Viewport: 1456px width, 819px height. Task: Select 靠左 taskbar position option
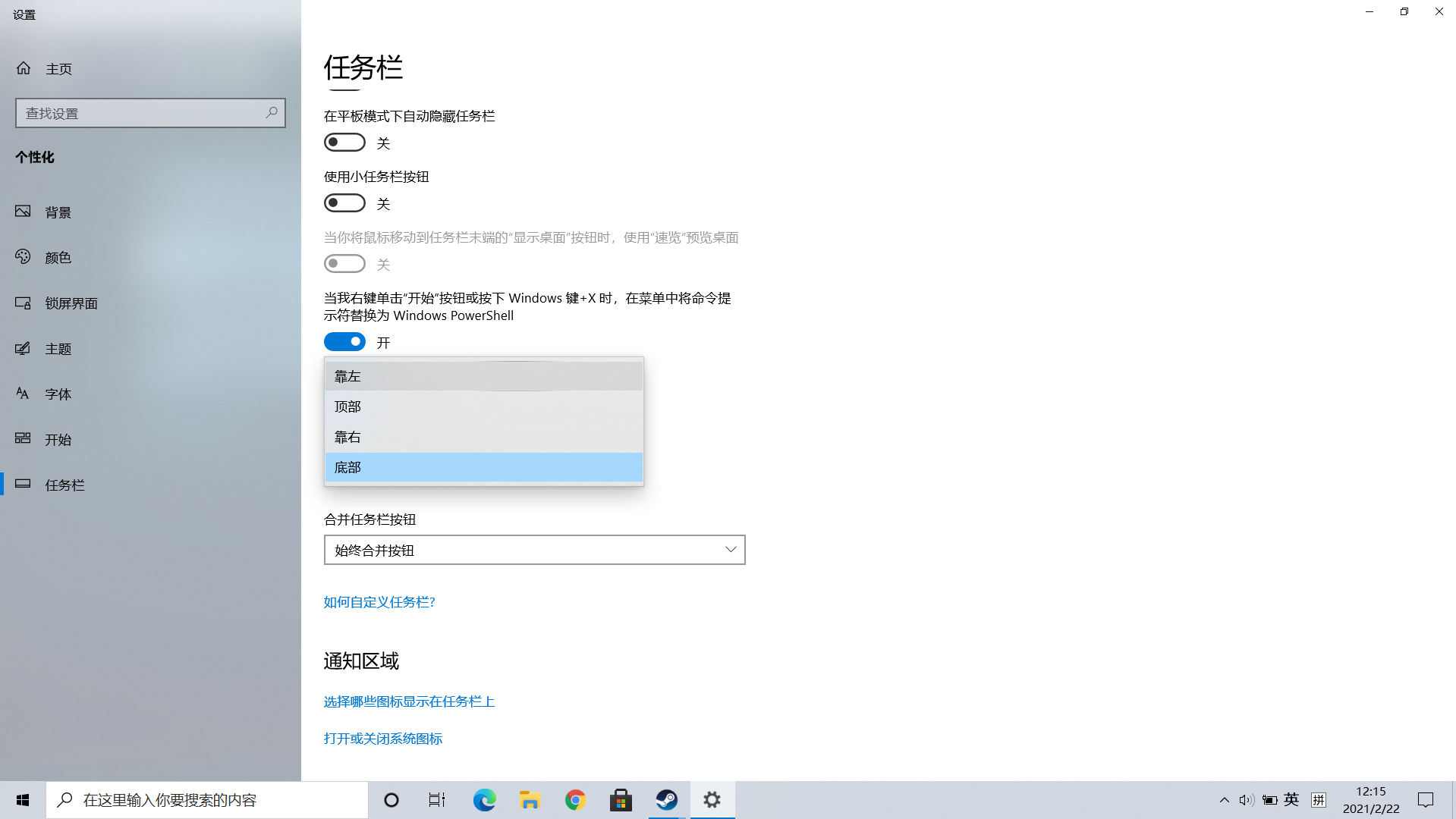tap(483, 376)
